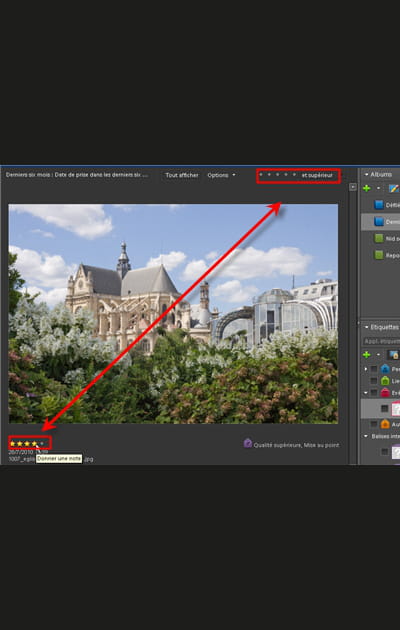Click the fifth star in rating filter

tap(294, 175)
